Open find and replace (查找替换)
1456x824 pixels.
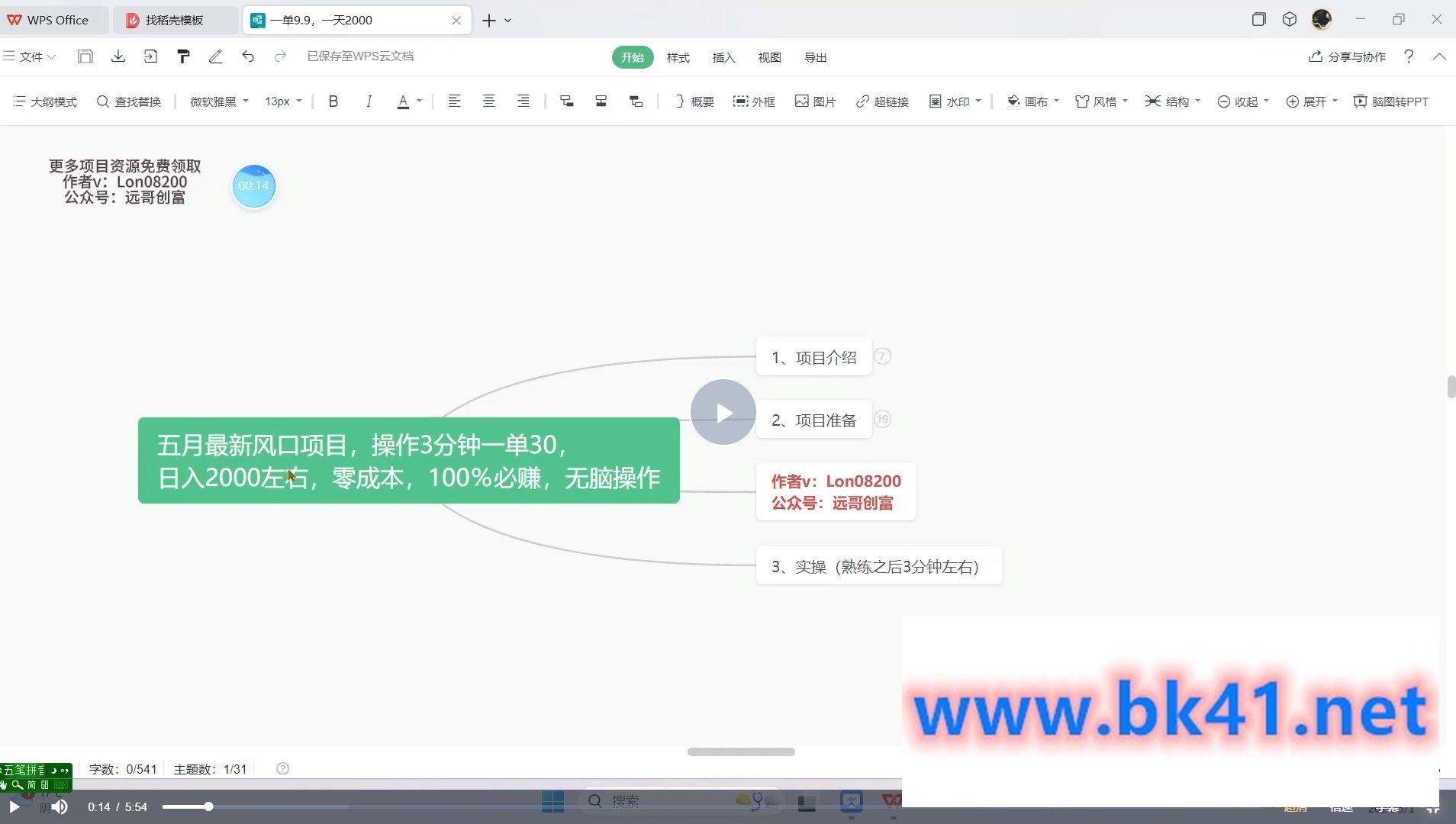coord(129,101)
